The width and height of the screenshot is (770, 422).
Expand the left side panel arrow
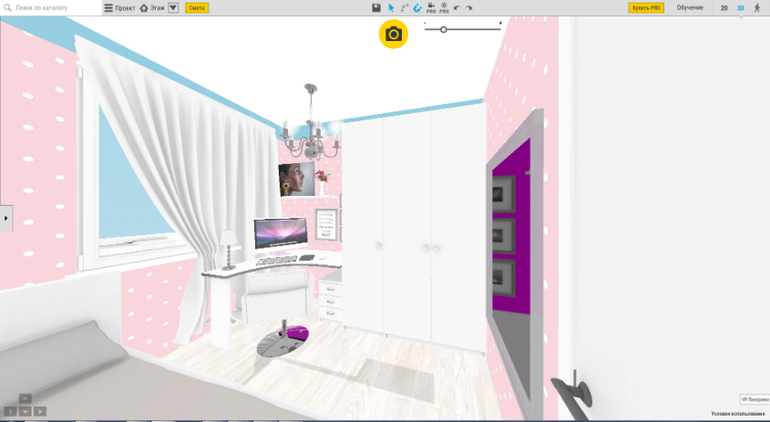pyautogui.click(x=6, y=218)
